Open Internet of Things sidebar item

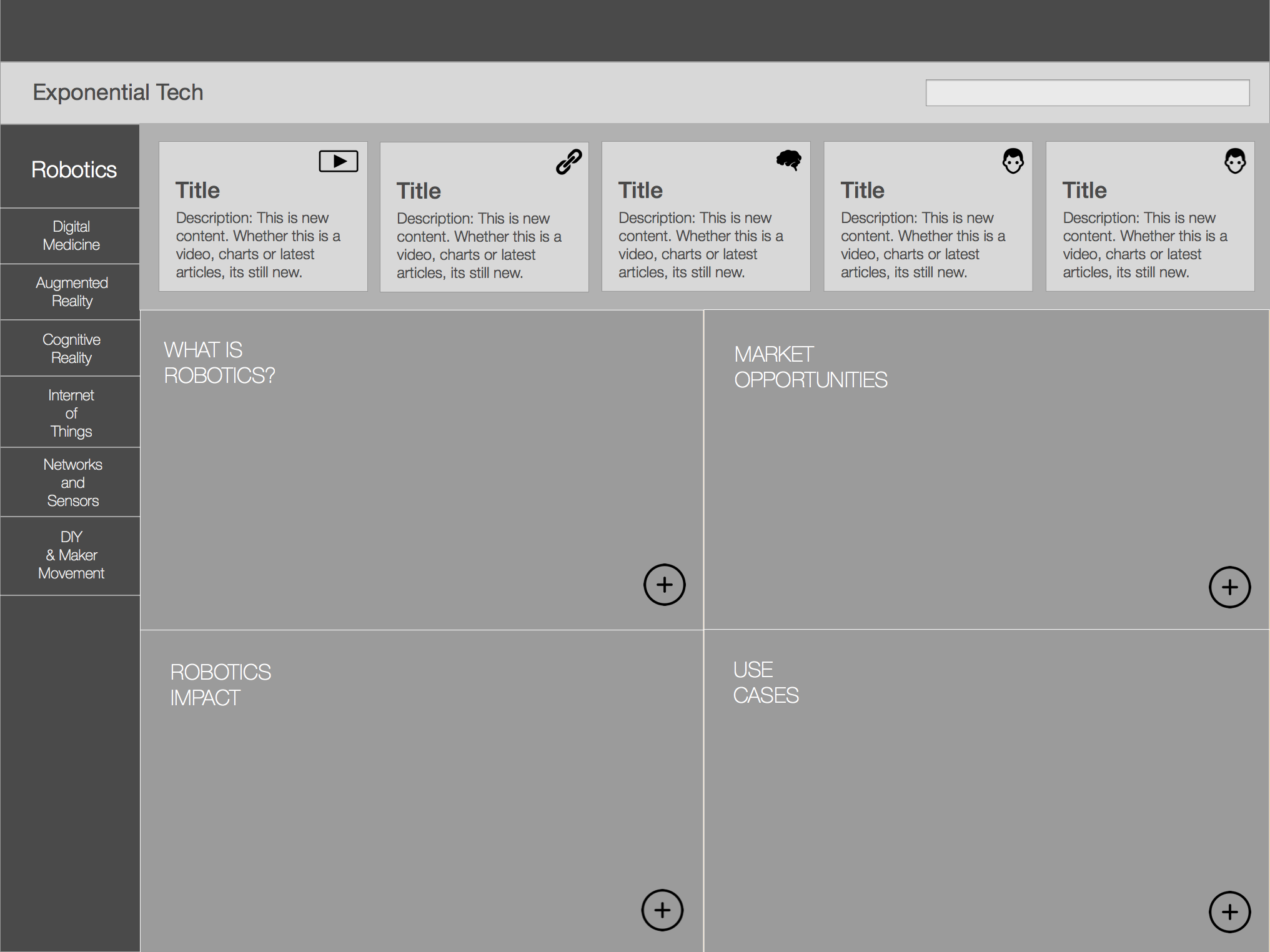[x=70, y=412]
